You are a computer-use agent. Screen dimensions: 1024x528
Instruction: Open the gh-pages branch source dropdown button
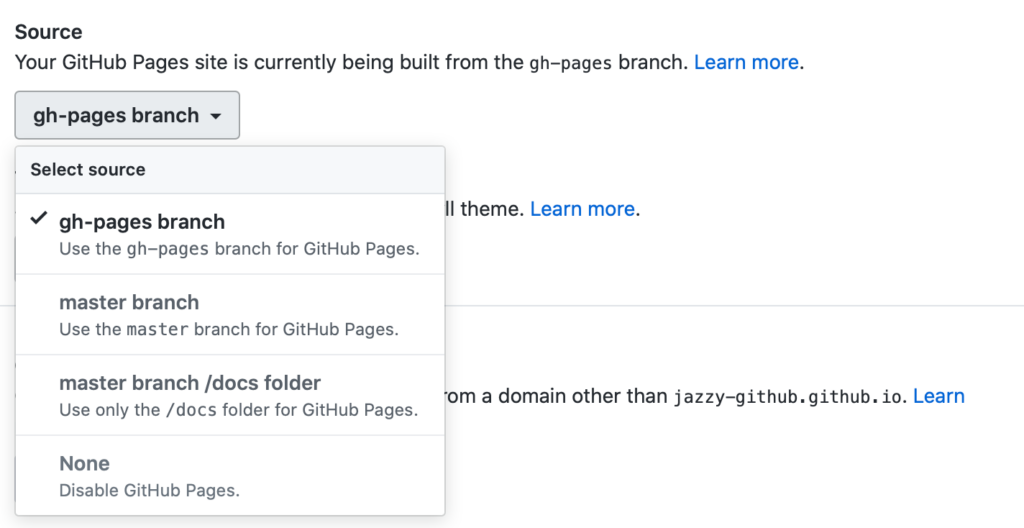coord(127,115)
